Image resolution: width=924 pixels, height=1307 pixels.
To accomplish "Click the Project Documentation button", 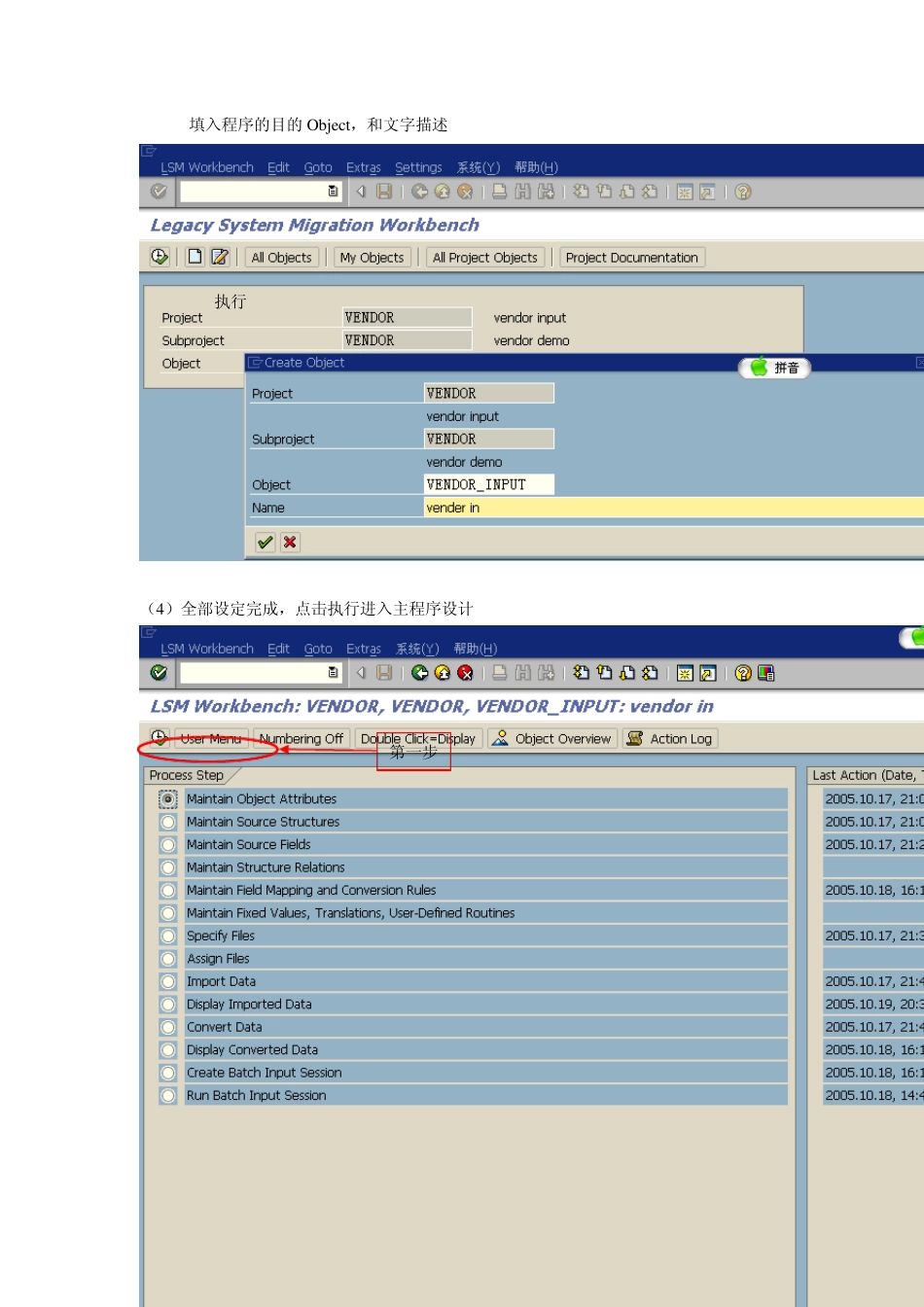I will [631, 258].
